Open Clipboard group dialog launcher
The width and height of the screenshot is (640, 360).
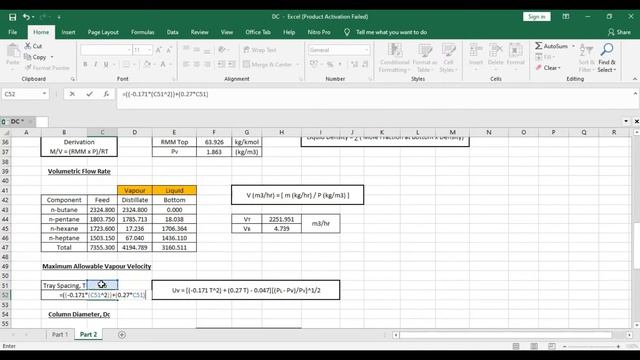[73, 79]
